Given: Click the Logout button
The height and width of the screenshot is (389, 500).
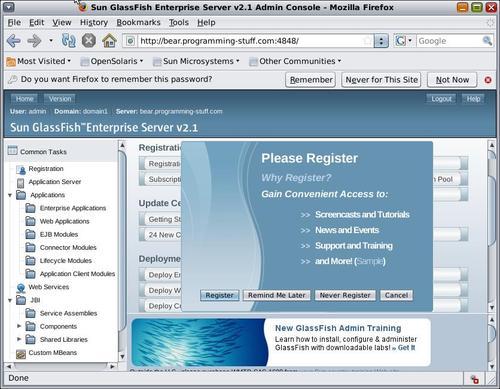Looking at the screenshot, I should coord(441,99).
